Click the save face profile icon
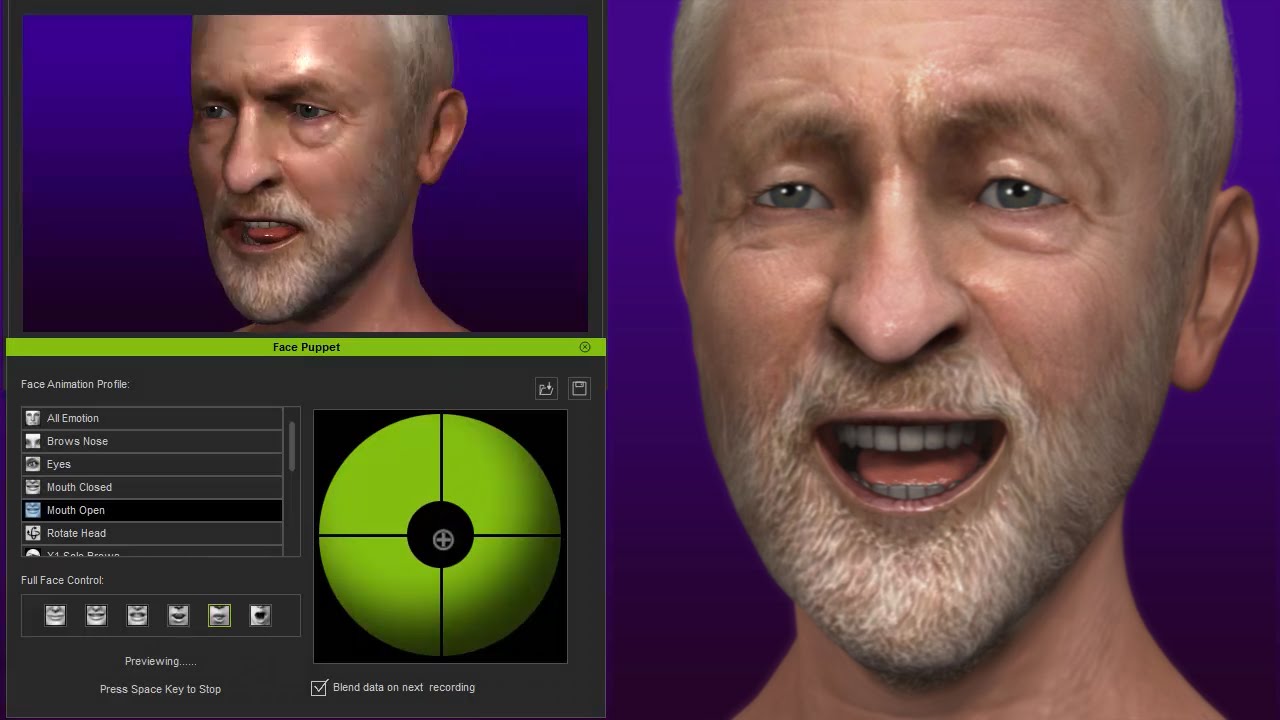This screenshot has height=720, width=1280. 579,388
